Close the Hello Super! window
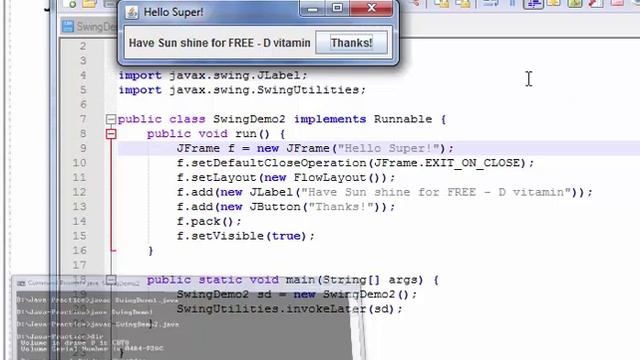Screen dimensions: 640x360 (x=371, y=8)
